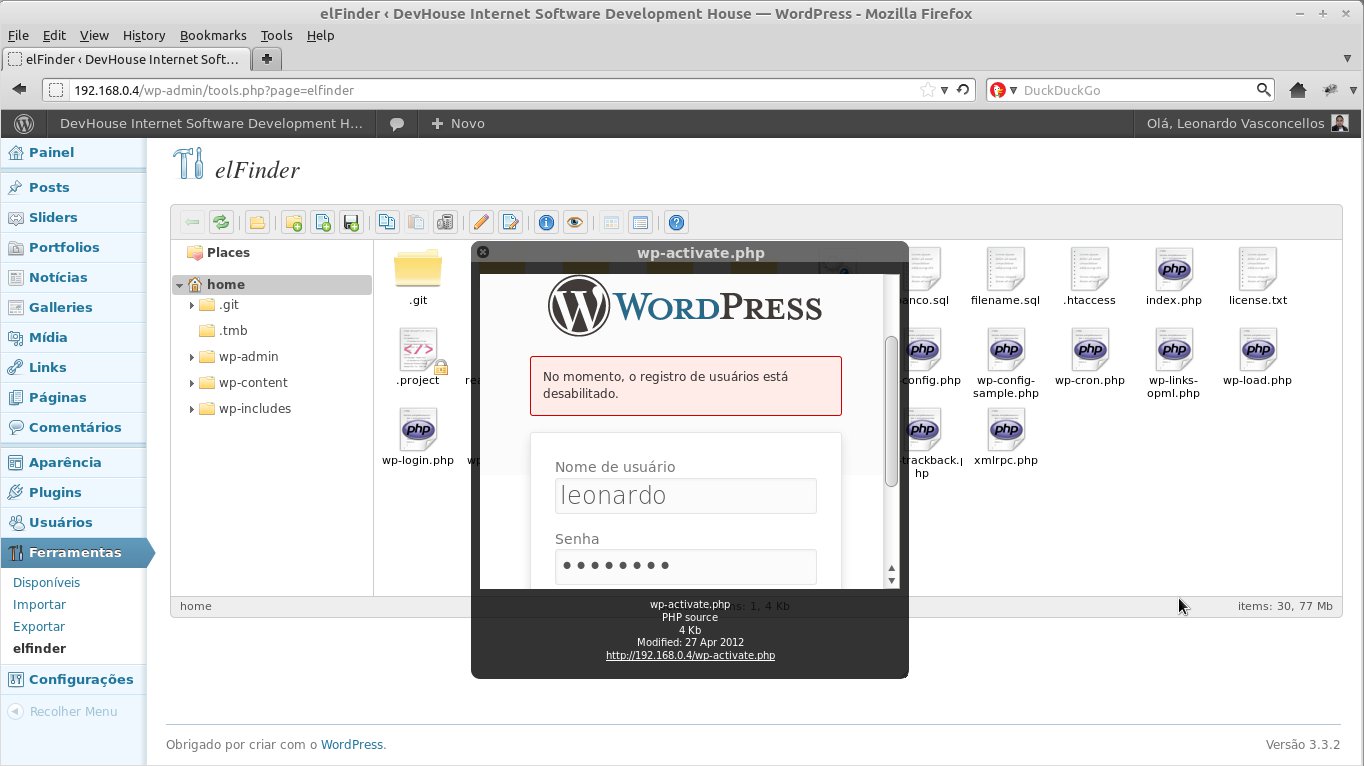This screenshot has width=1364, height=766.
Task: Copy selected files using toolbar icon
Action: click(387, 223)
